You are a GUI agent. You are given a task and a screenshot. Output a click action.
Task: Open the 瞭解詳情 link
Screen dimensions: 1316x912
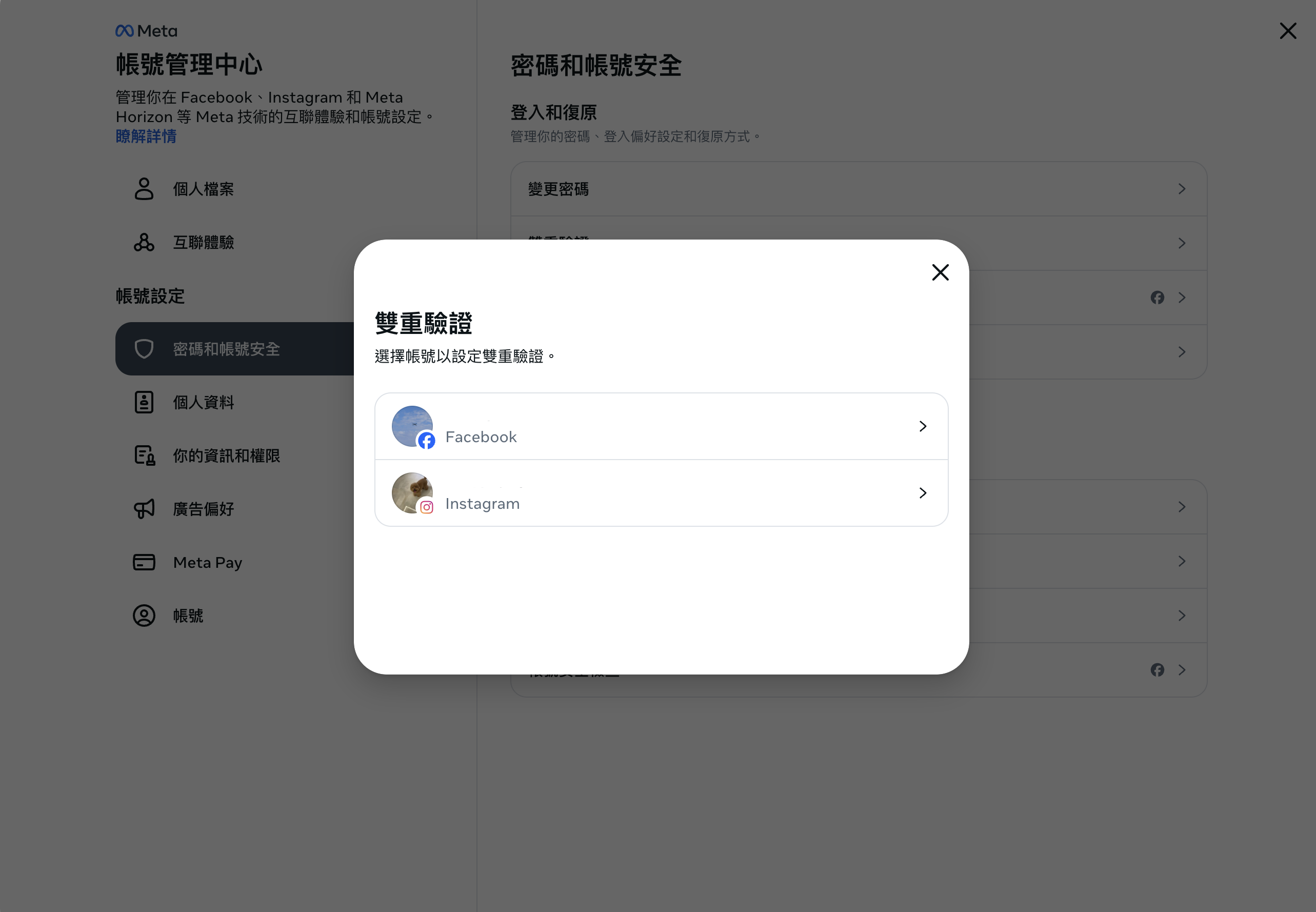pyautogui.click(x=146, y=136)
